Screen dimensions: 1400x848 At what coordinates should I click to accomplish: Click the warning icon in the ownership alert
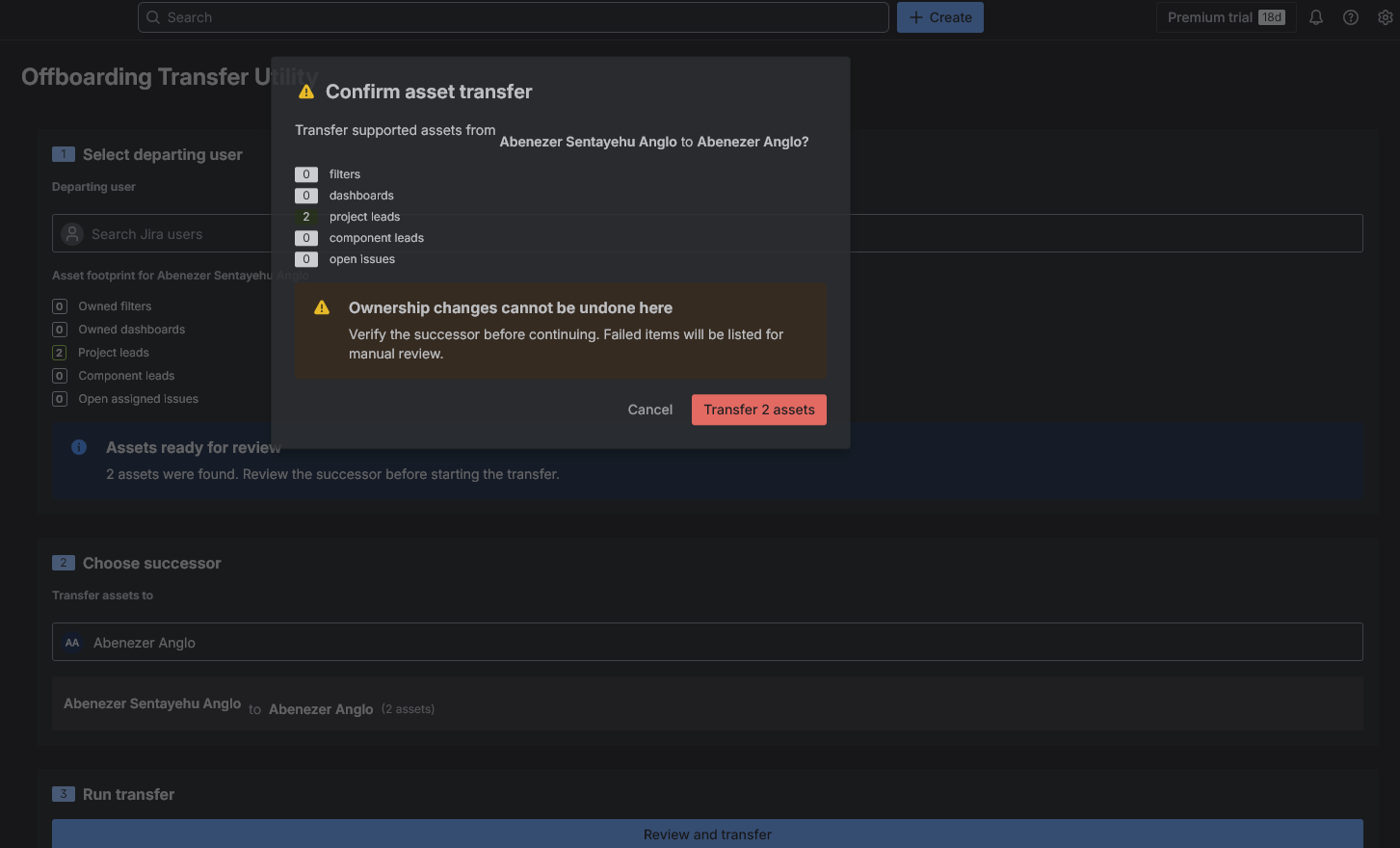322,307
